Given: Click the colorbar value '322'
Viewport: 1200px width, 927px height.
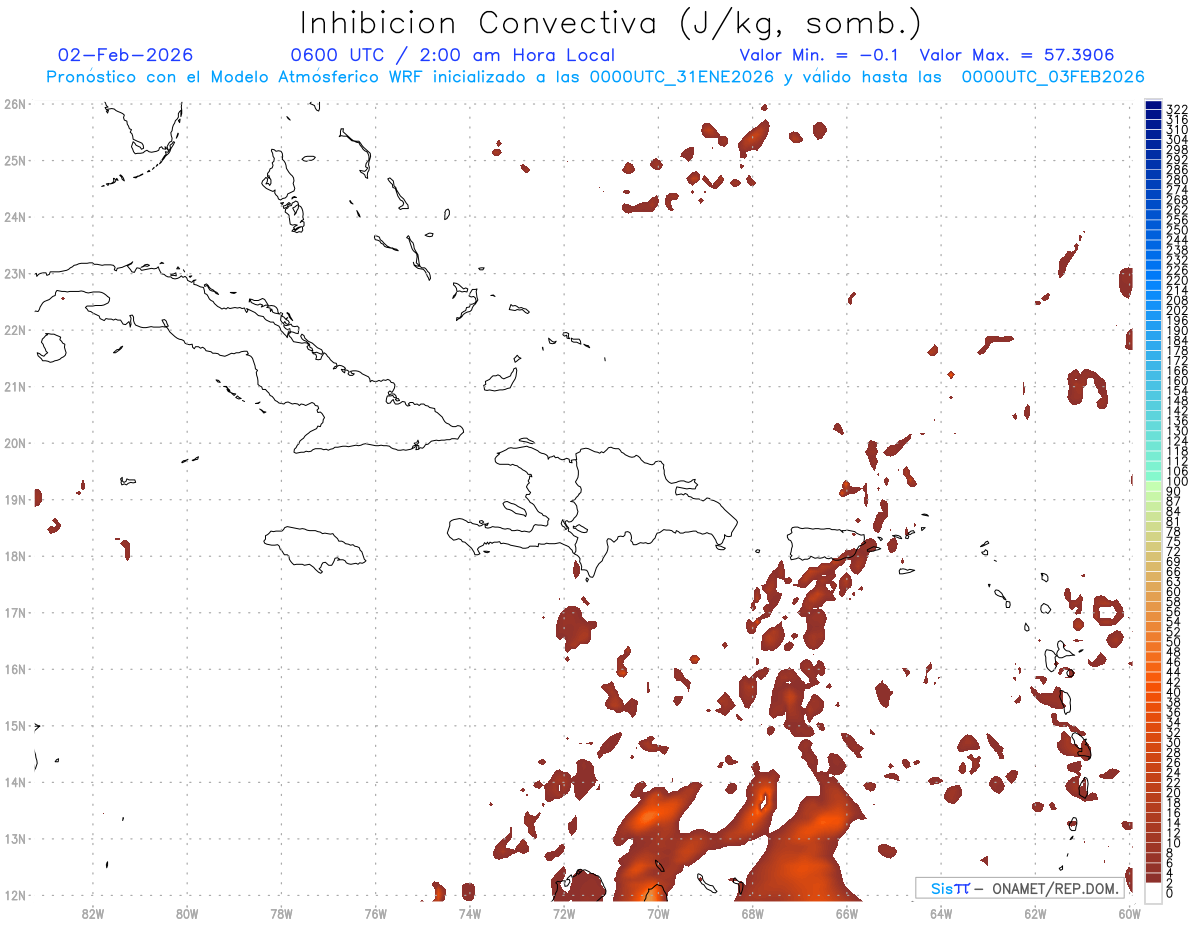Looking at the screenshot, I should pyautogui.click(x=1177, y=109).
